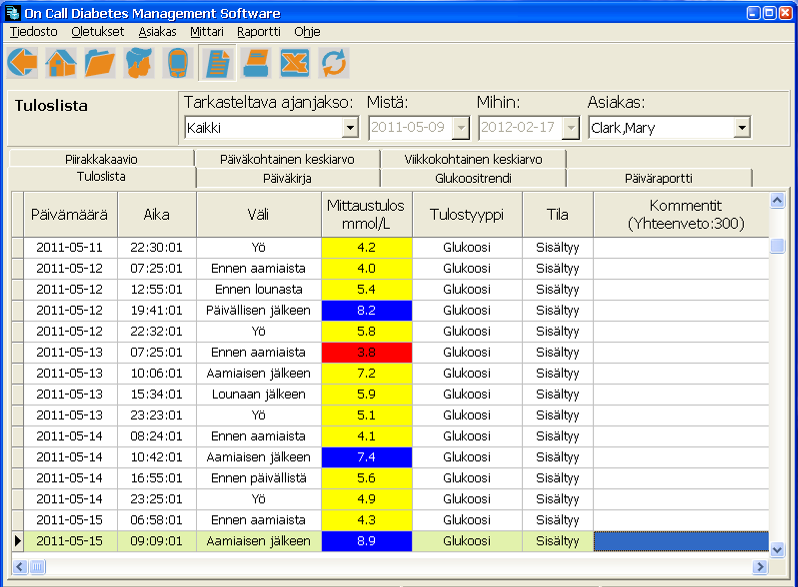The width and height of the screenshot is (798, 587).
Task: Click the glucose meter icon
Action: (x=178, y=63)
